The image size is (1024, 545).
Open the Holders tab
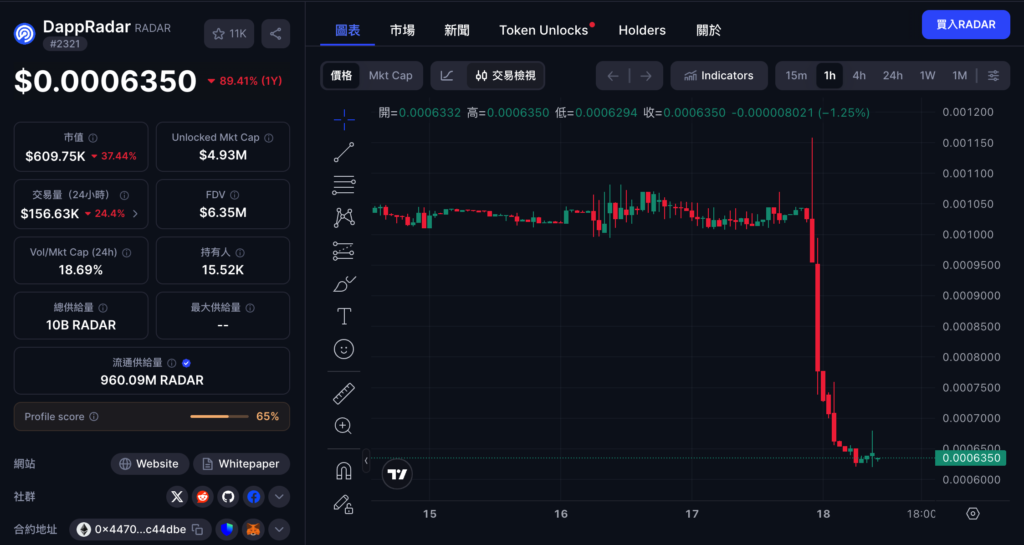pyautogui.click(x=642, y=30)
